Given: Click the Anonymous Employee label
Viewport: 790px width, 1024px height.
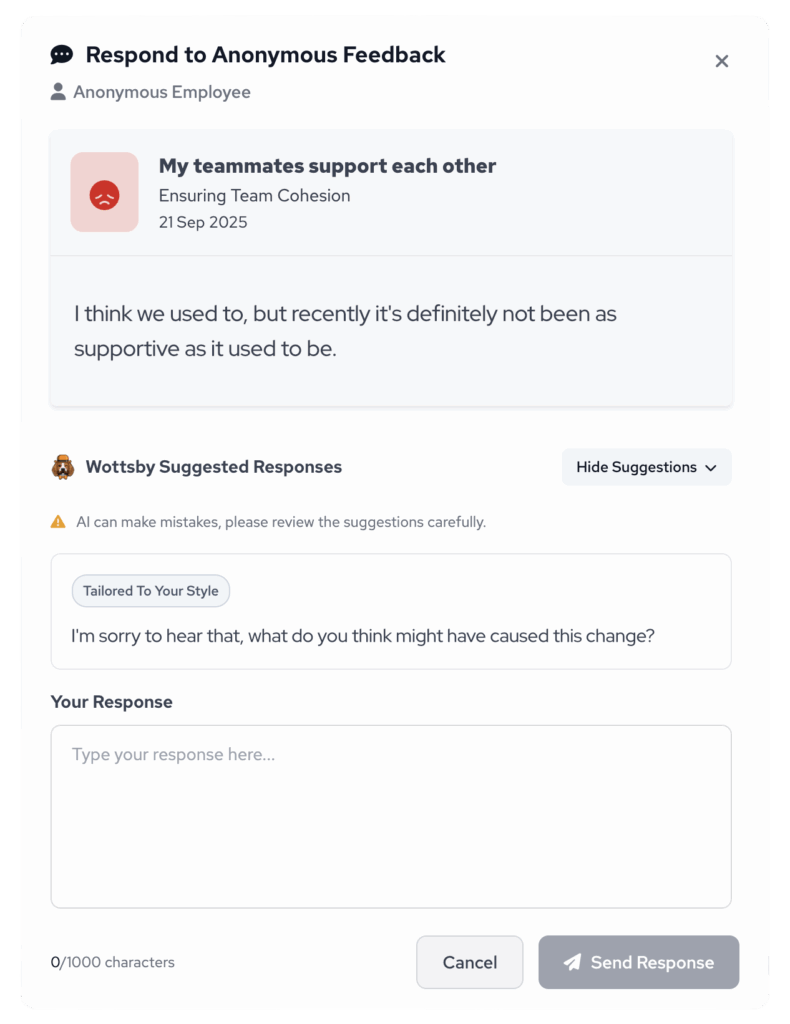Looking at the screenshot, I should pos(162,92).
